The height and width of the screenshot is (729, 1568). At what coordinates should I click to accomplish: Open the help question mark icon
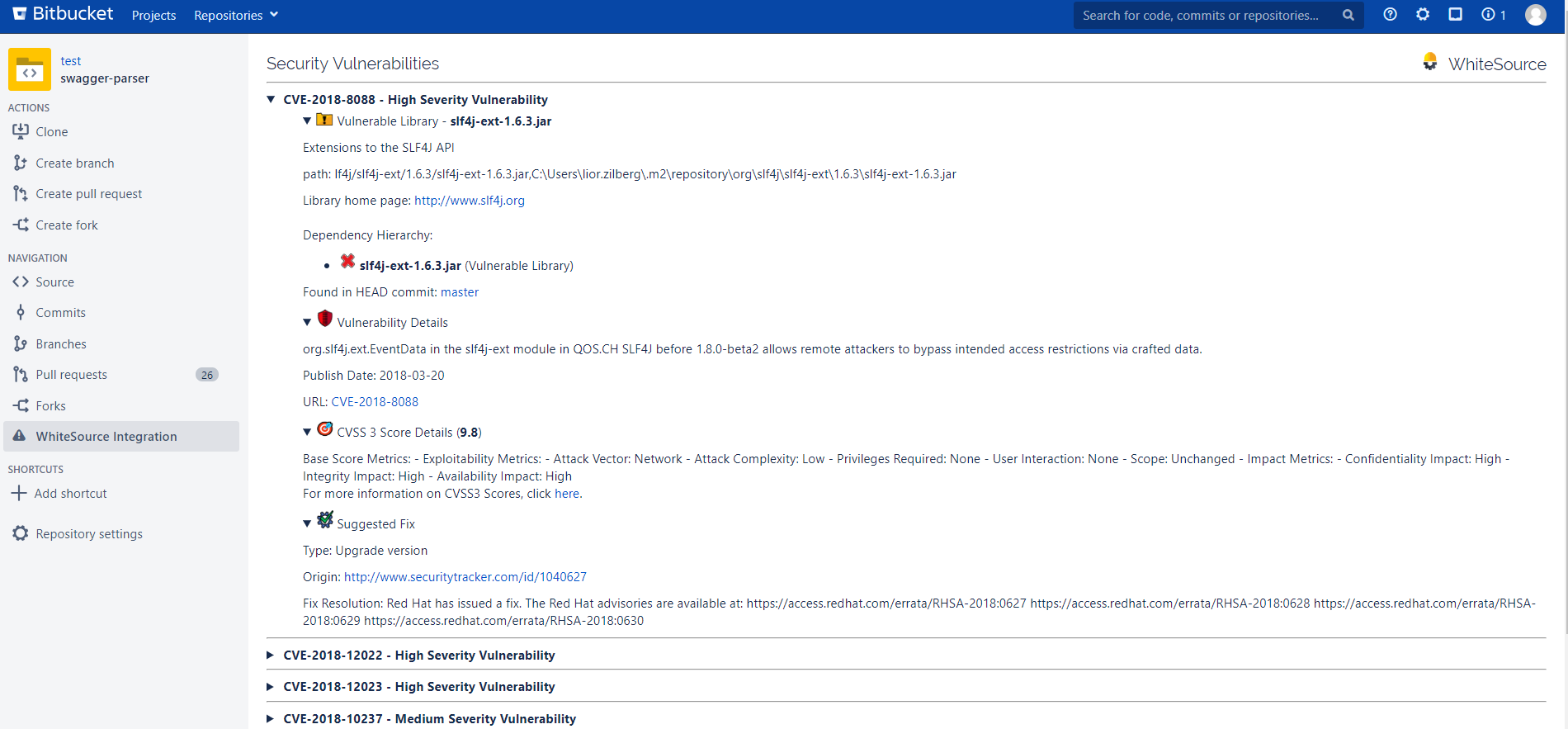click(1391, 14)
